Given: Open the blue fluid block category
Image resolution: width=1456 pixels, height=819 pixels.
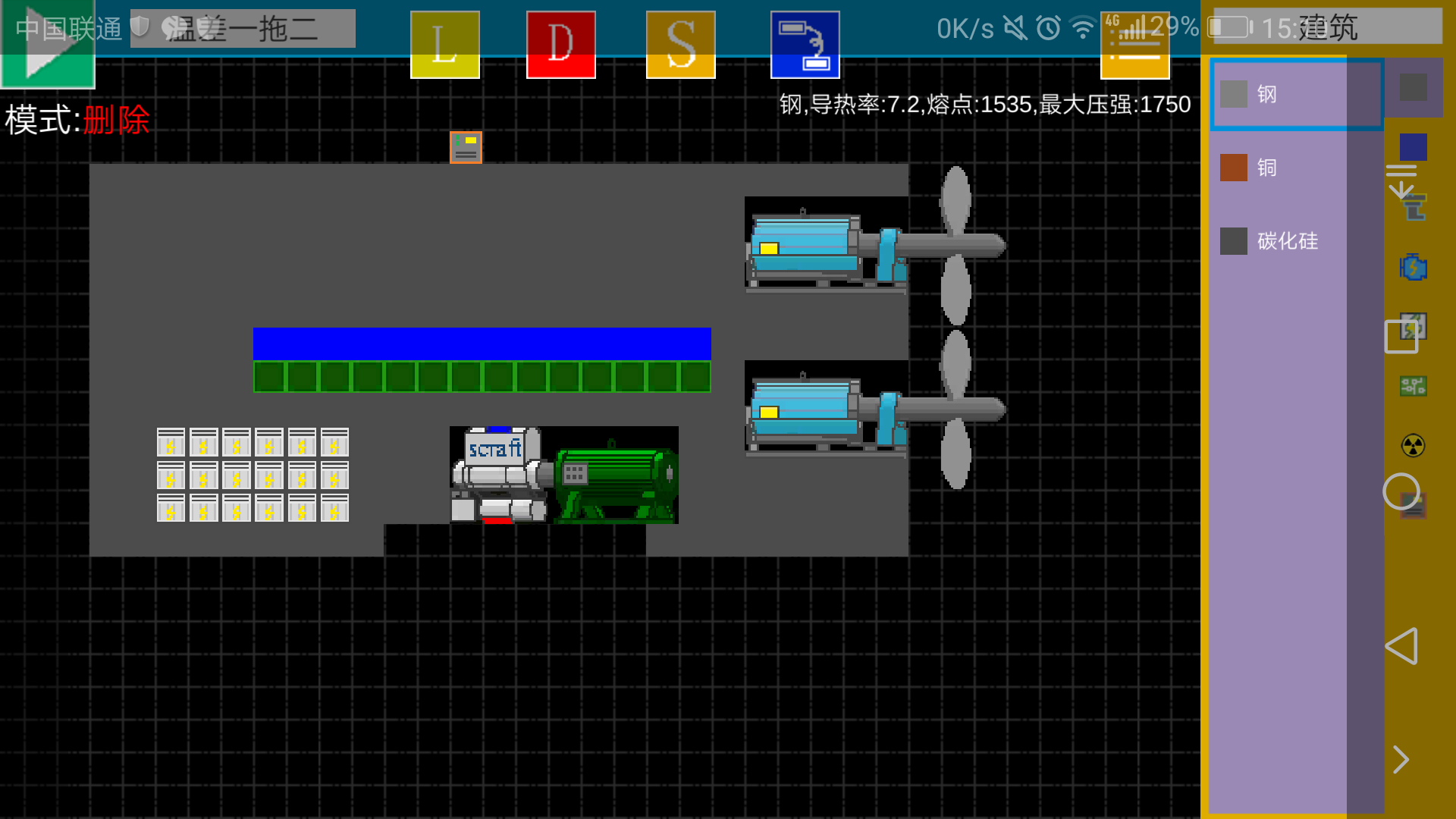Looking at the screenshot, I should coord(1414,146).
